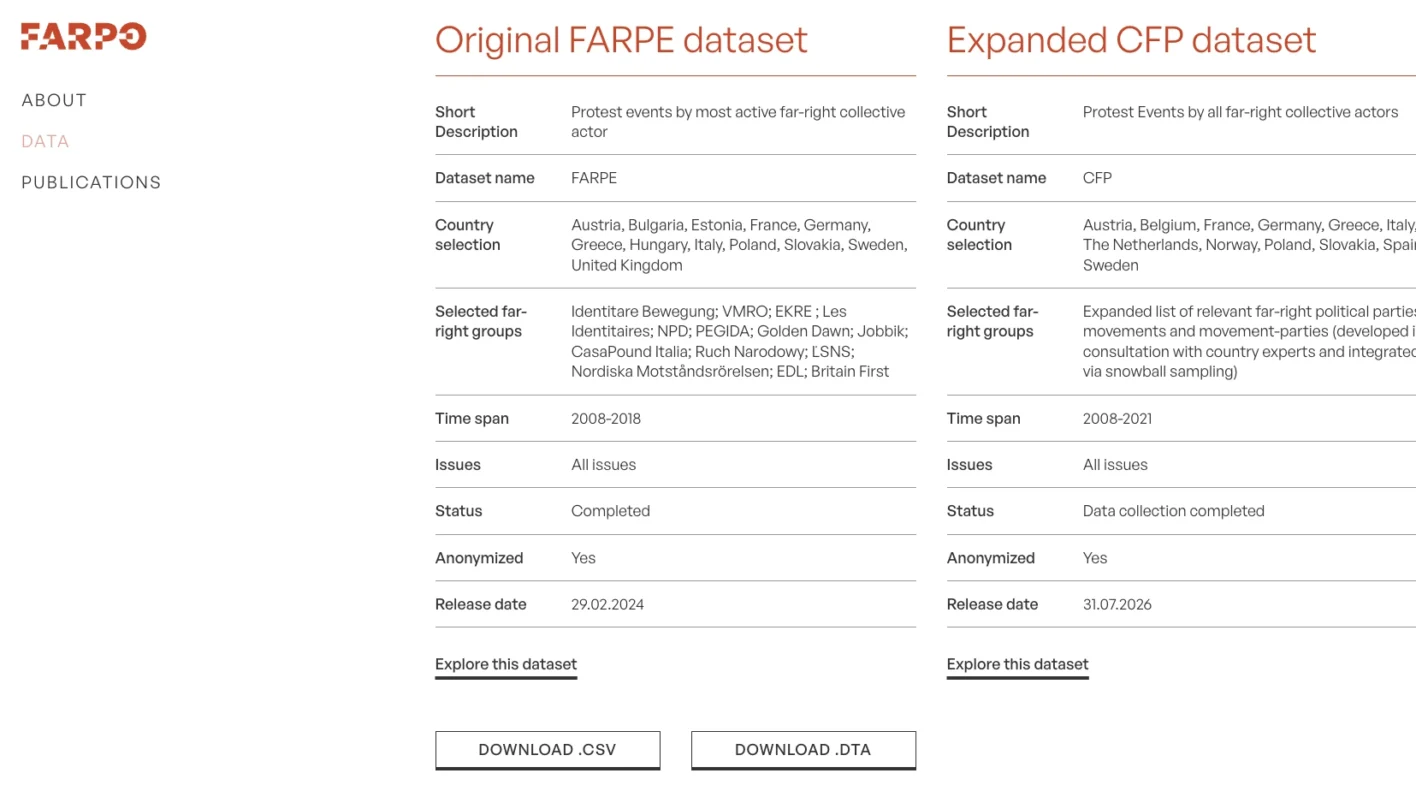Select the dataset name value 'CFP'

point(1097,178)
